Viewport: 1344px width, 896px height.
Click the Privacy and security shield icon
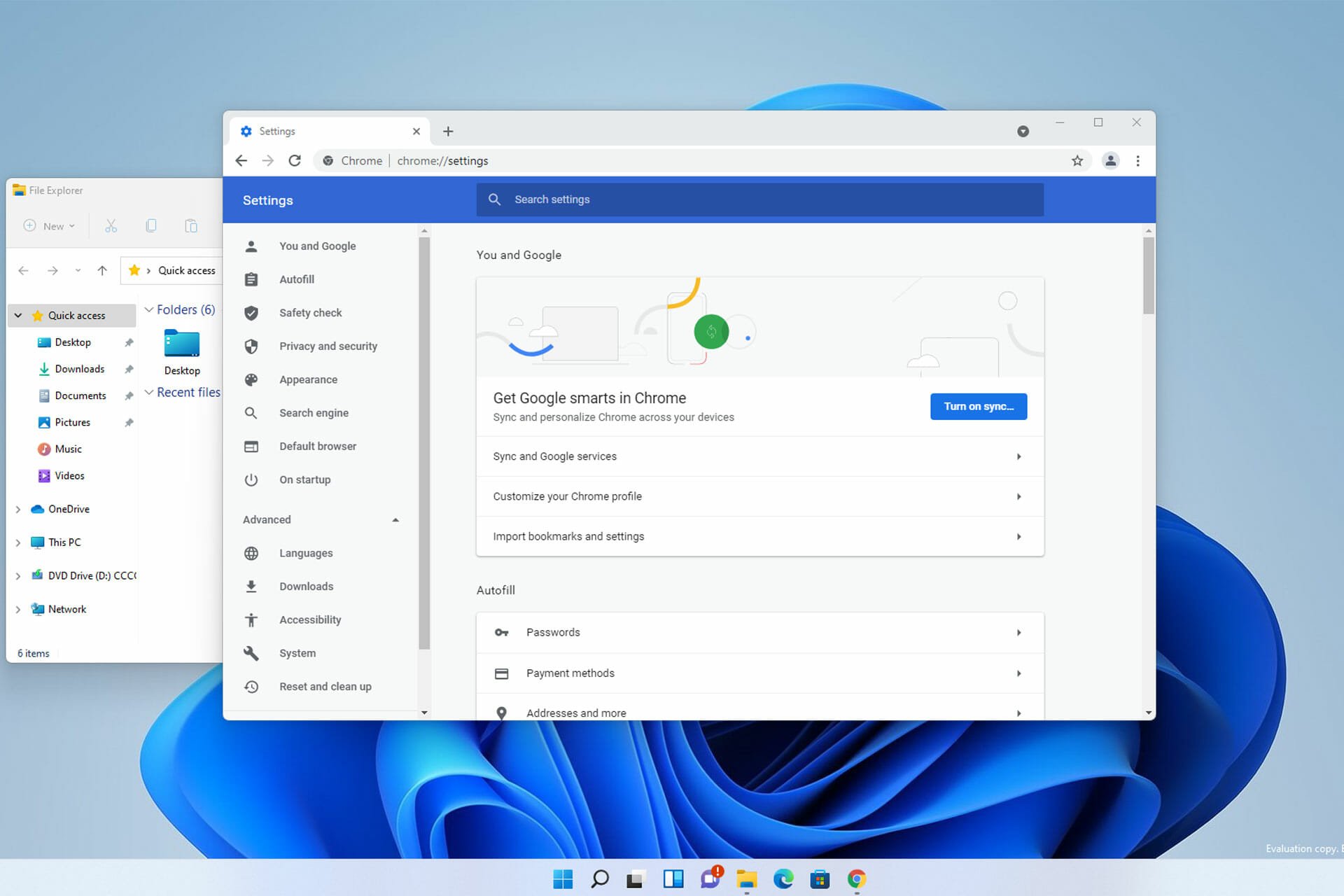251,346
